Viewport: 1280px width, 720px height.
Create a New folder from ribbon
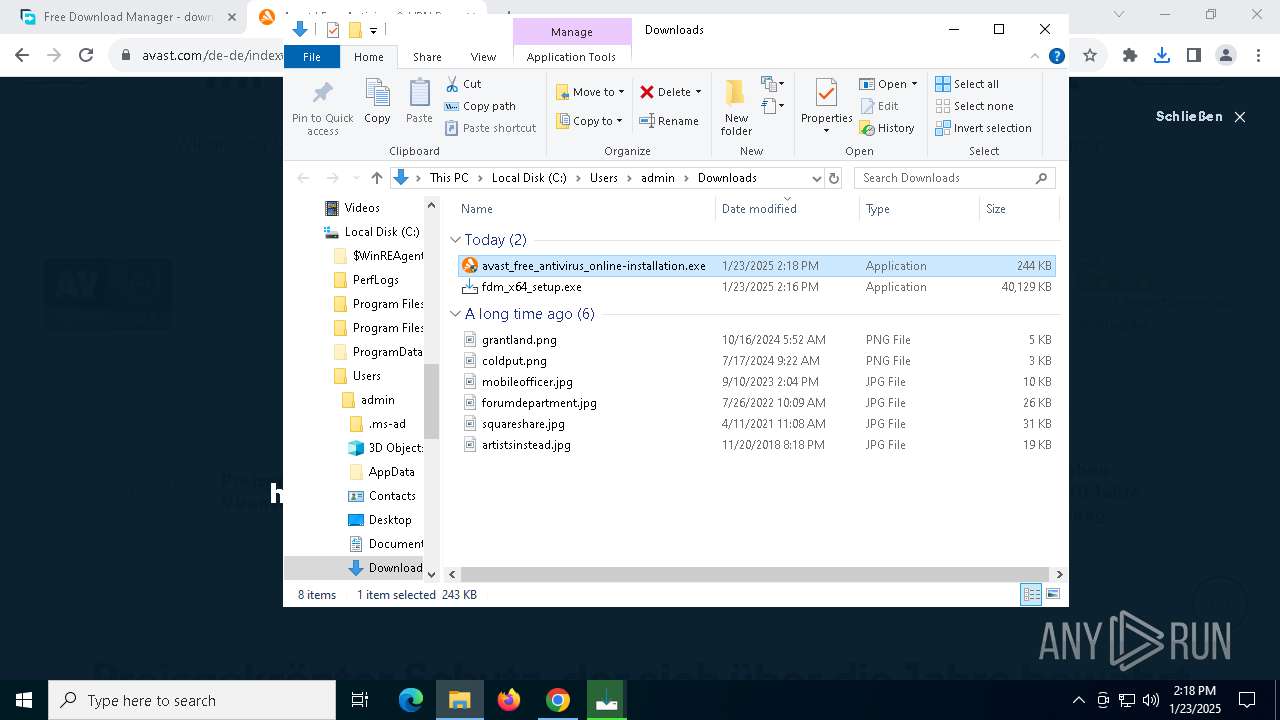tap(736, 107)
